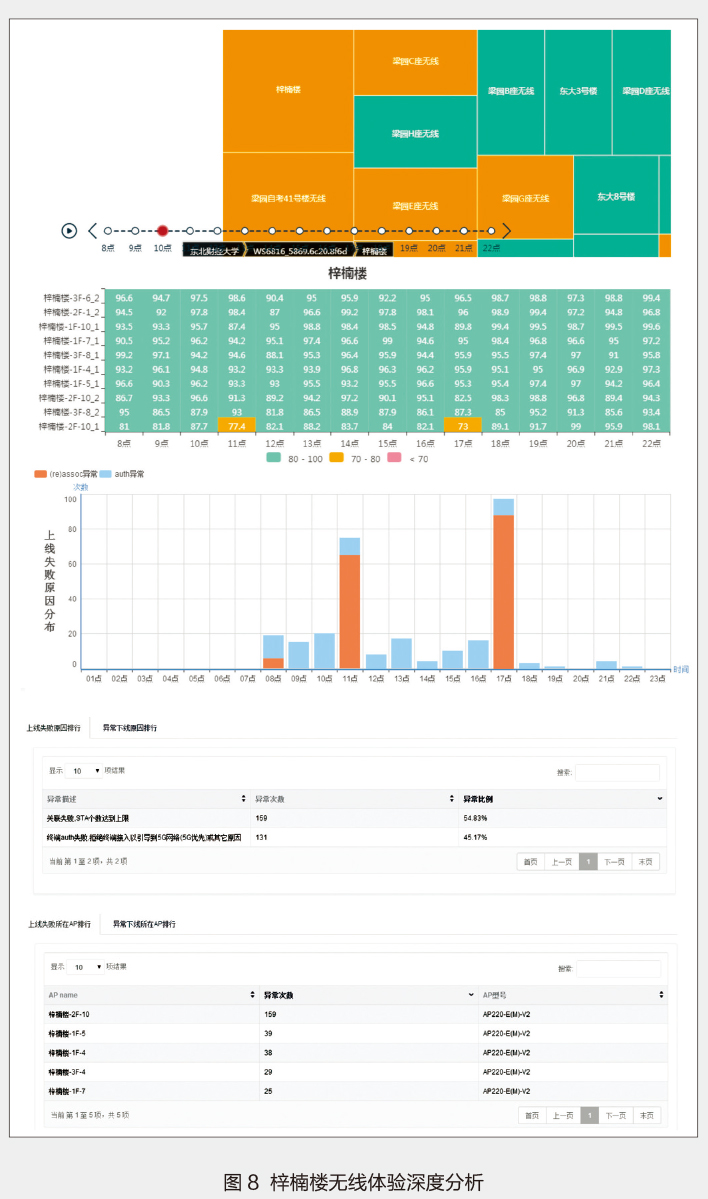Open the 东大8号楼 treemap block
This screenshot has height=1199, width=708.
(x=615, y=197)
